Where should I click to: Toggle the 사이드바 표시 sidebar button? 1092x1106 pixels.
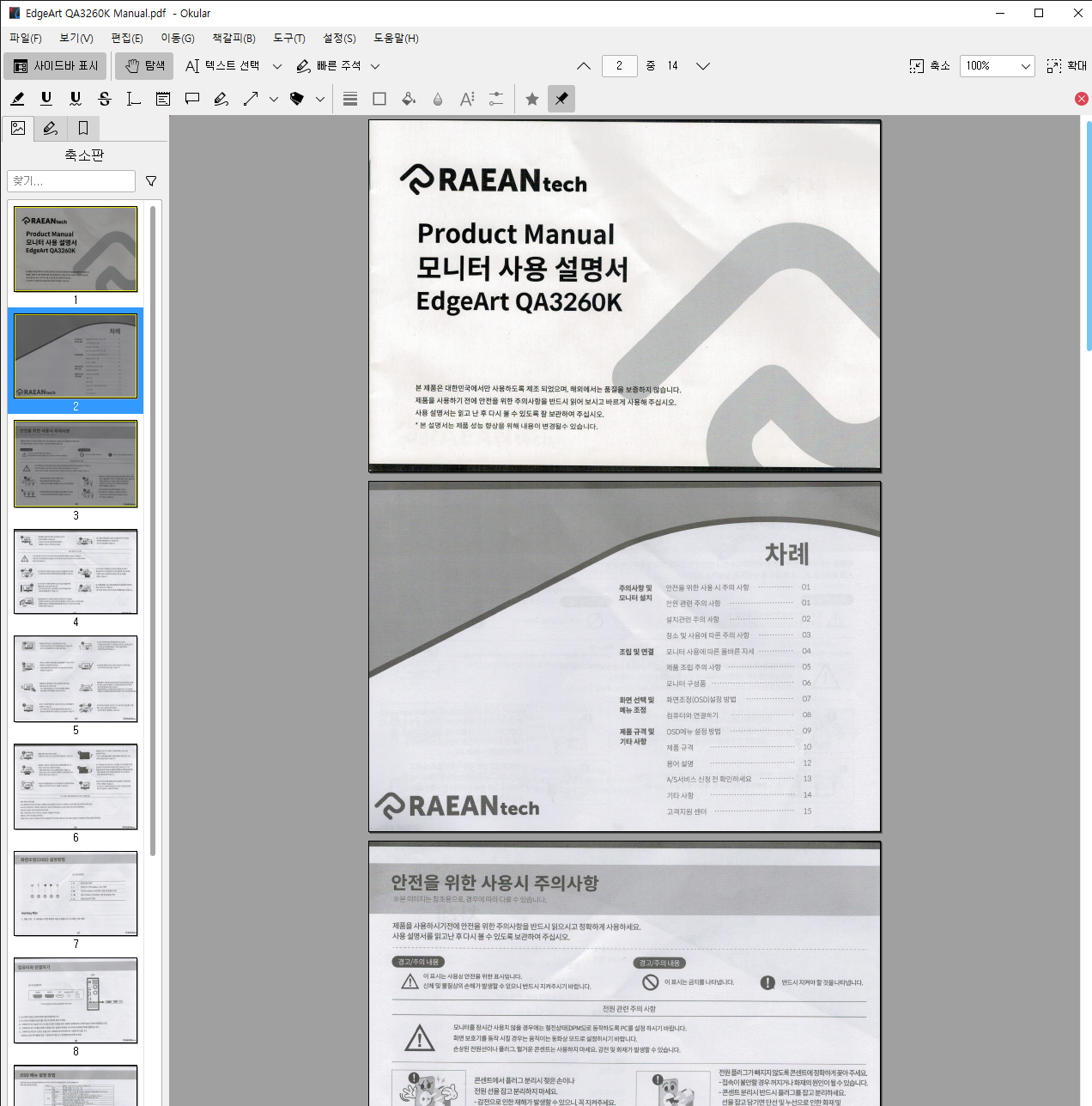click(56, 66)
